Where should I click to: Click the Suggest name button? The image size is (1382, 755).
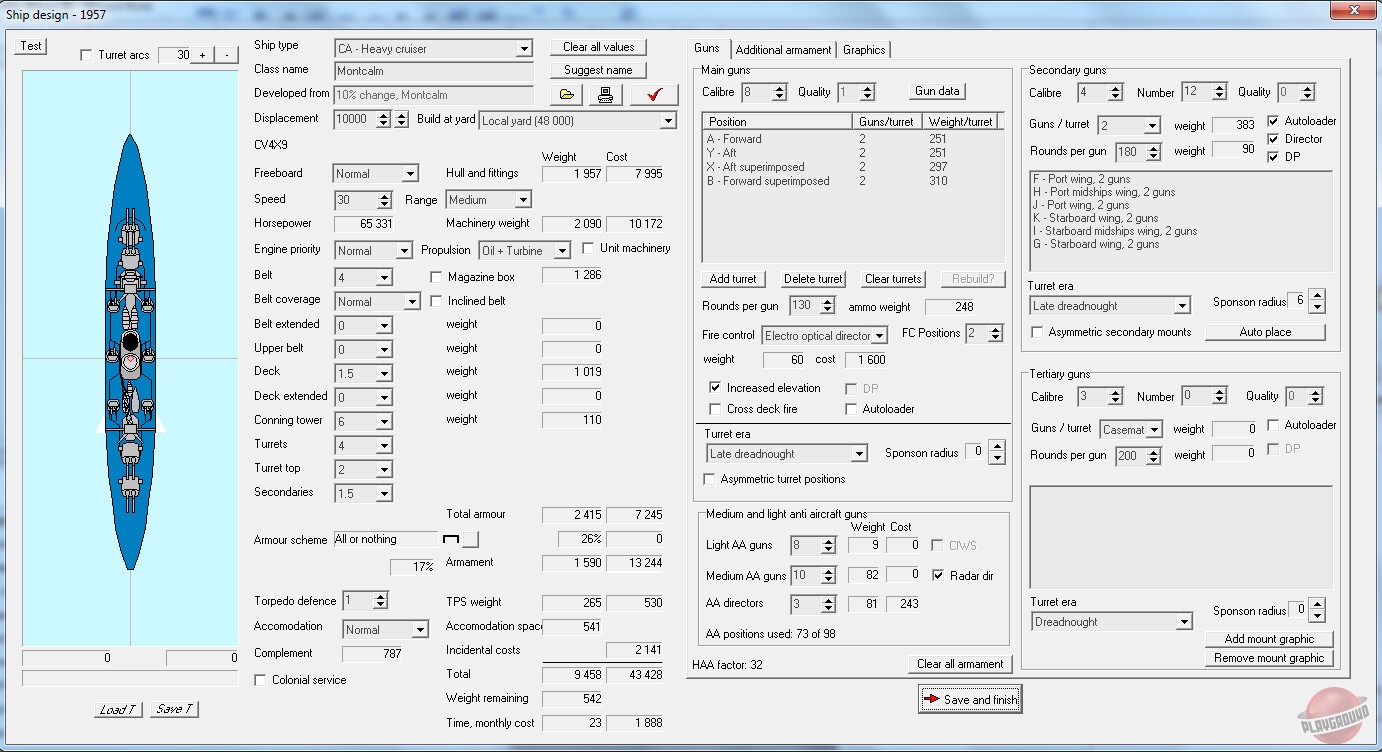598,70
